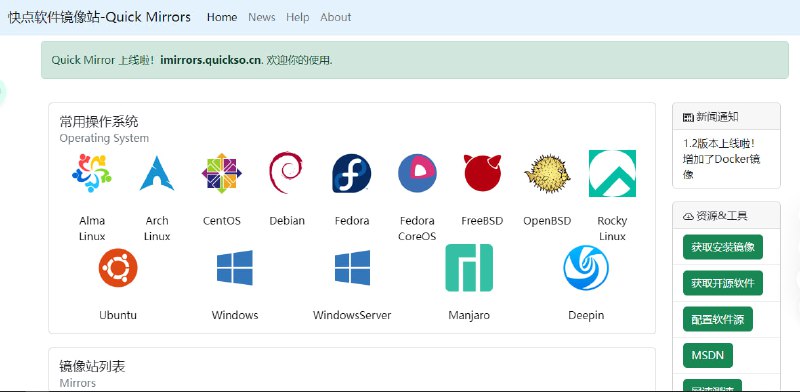The width and height of the screenshot is (800, 392).
Task: Open the MSDN green button
Action: [708, 355]
